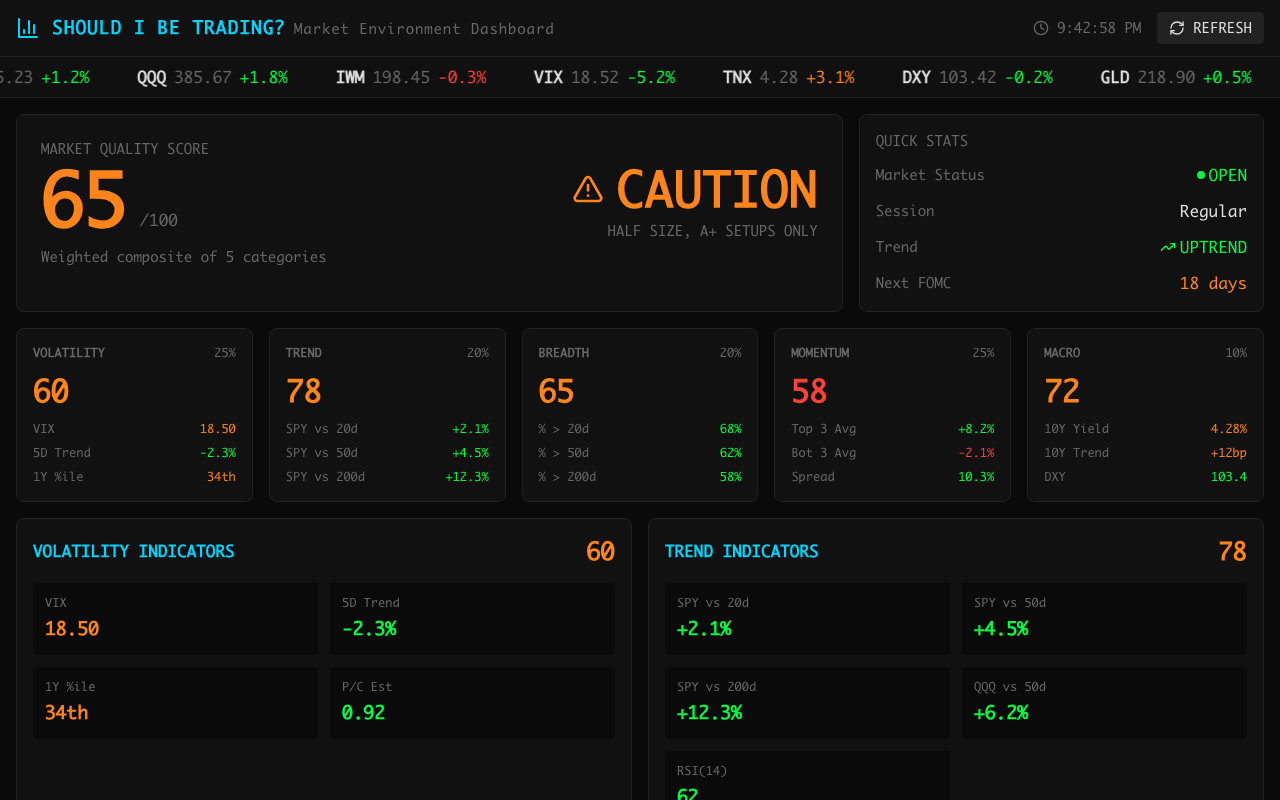Click the OPEN market status value
The height and width of the screenshot is (800, 1280).
[x=1227, y=175]
